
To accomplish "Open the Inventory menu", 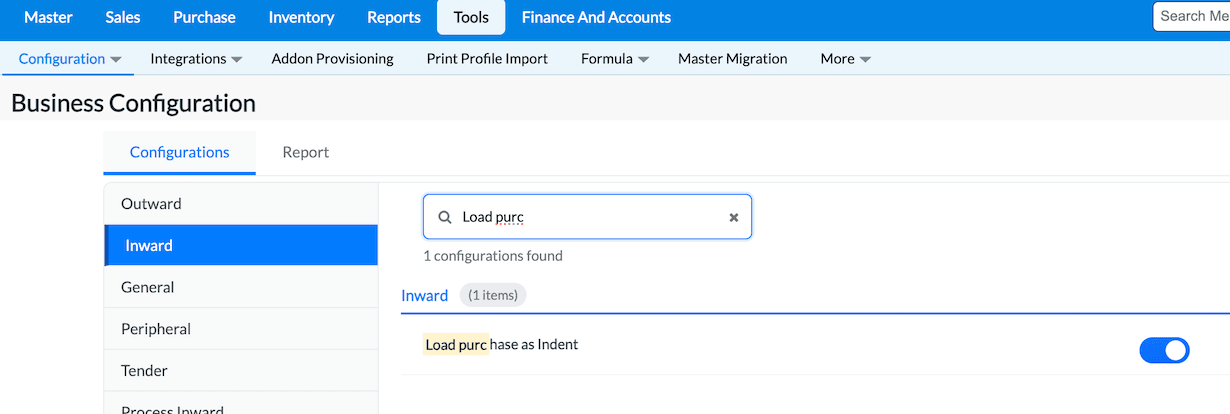I will [301, 17].
